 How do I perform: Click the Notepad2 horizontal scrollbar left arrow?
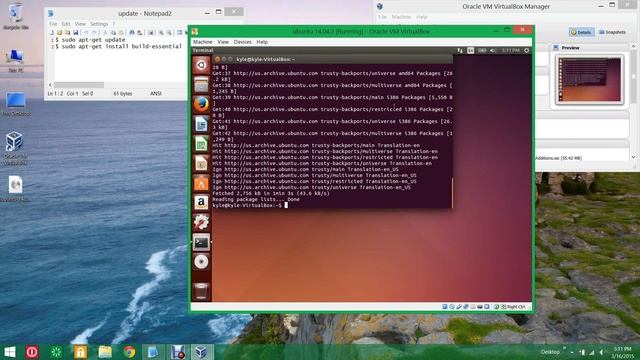click(50, 85)
